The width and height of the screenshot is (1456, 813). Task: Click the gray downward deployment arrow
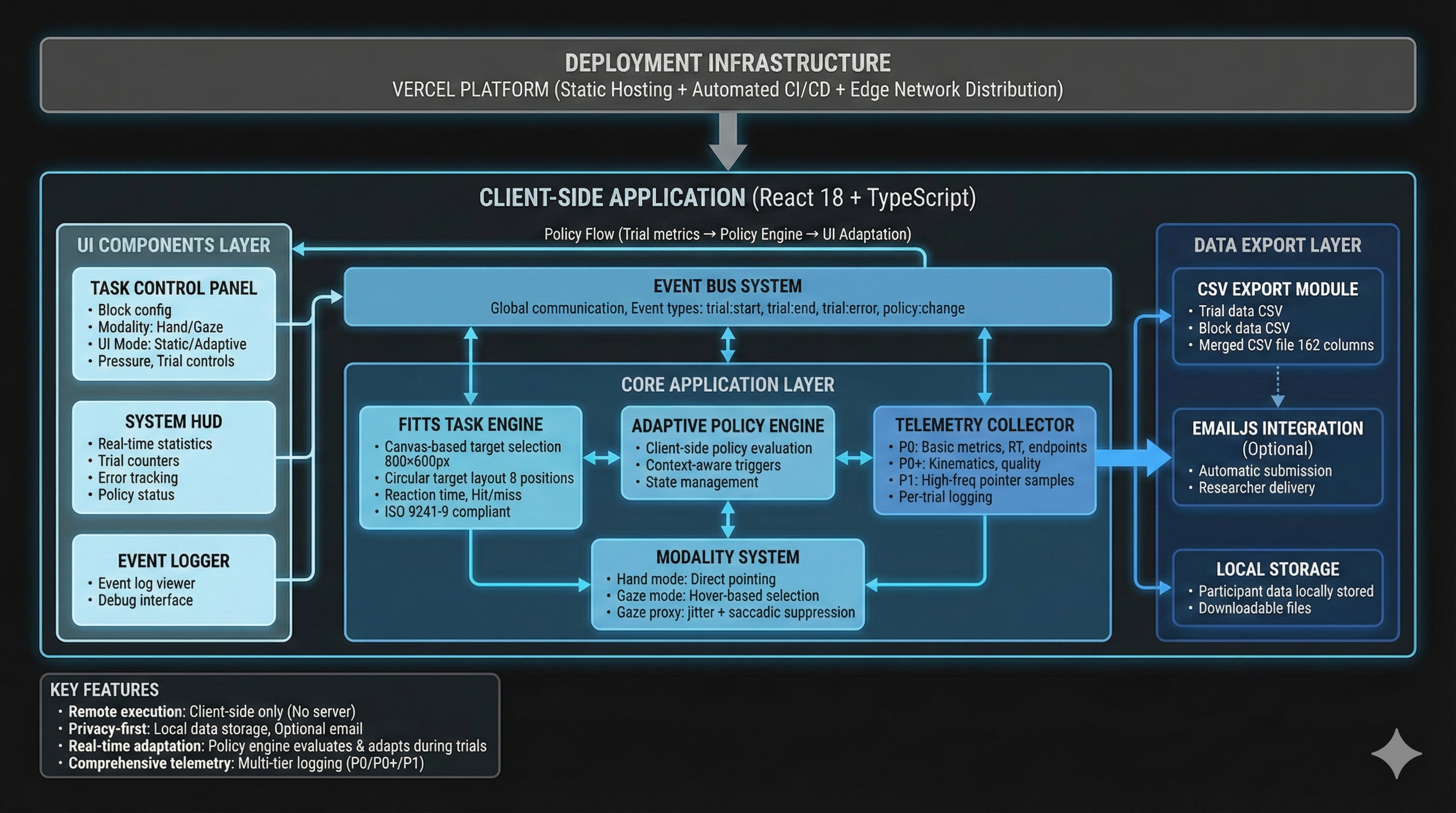[x=728, y=141]
